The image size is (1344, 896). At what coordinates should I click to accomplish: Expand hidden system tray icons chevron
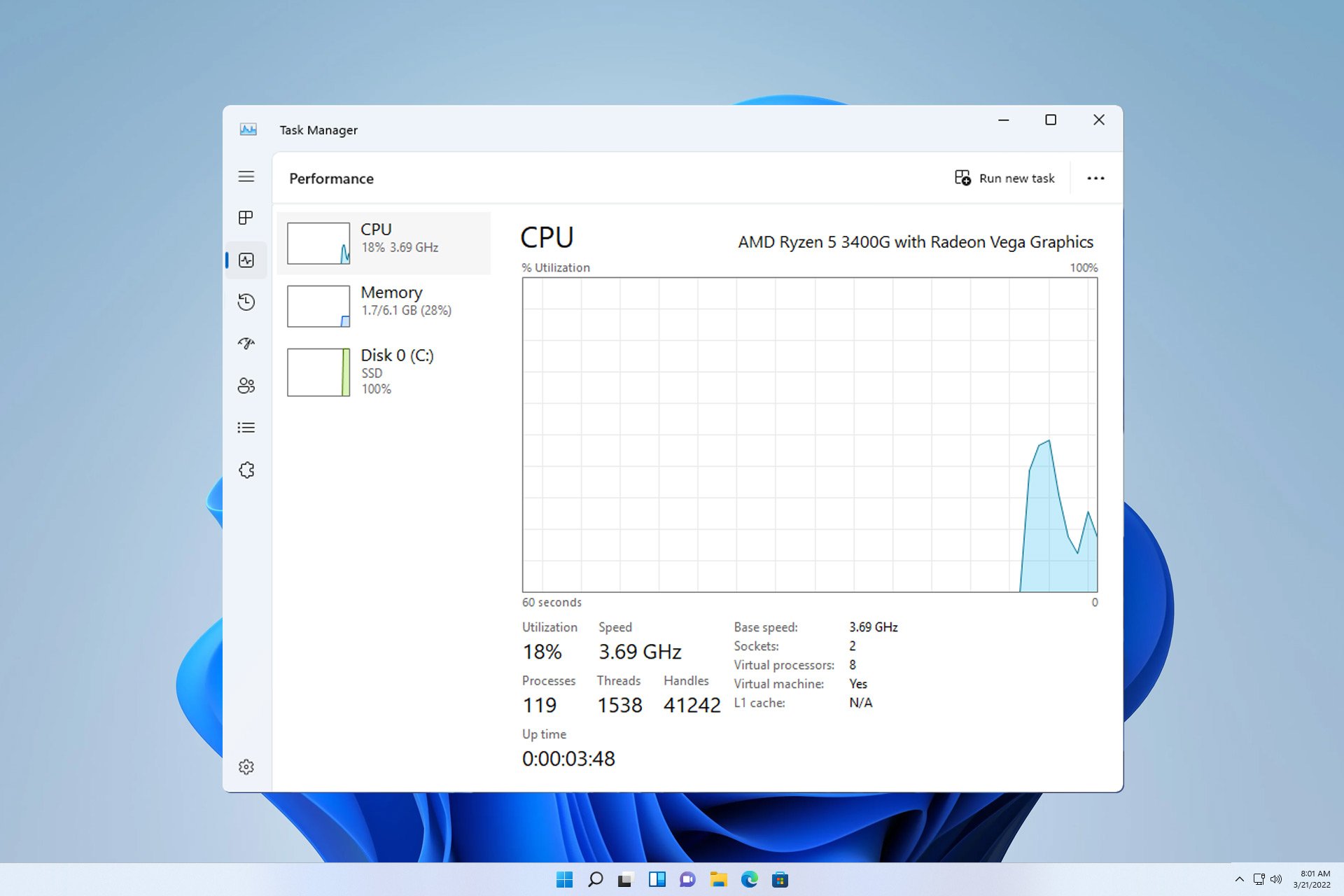[1239, 879]
